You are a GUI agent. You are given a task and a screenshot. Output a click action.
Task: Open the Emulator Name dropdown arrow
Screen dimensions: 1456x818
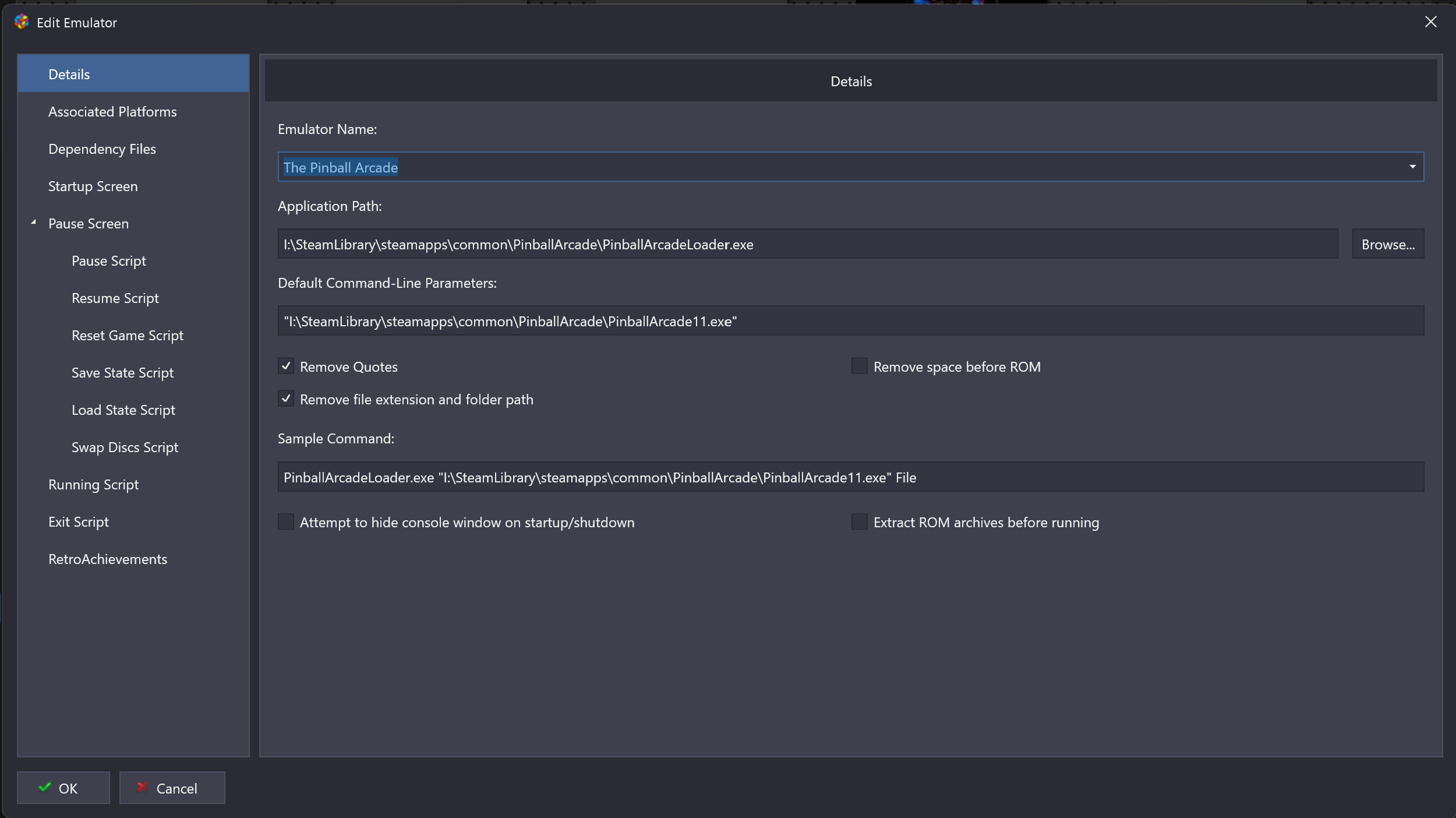(1412, 167)
